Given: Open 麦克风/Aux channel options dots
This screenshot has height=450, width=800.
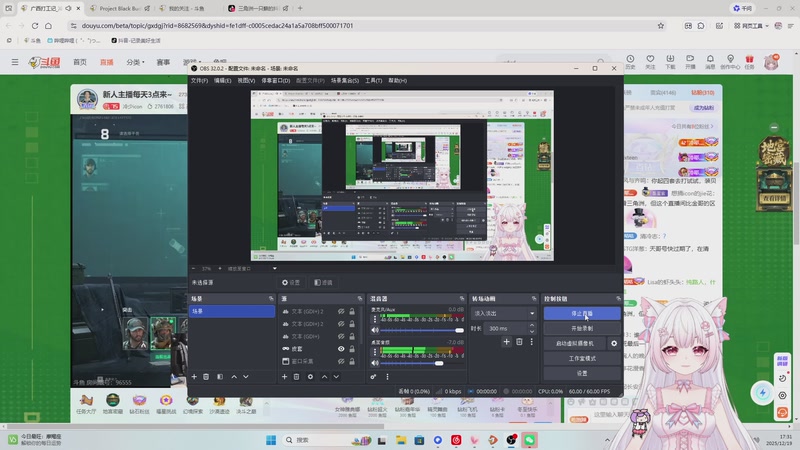Looking at the screenshot, I should coord(375,319).
